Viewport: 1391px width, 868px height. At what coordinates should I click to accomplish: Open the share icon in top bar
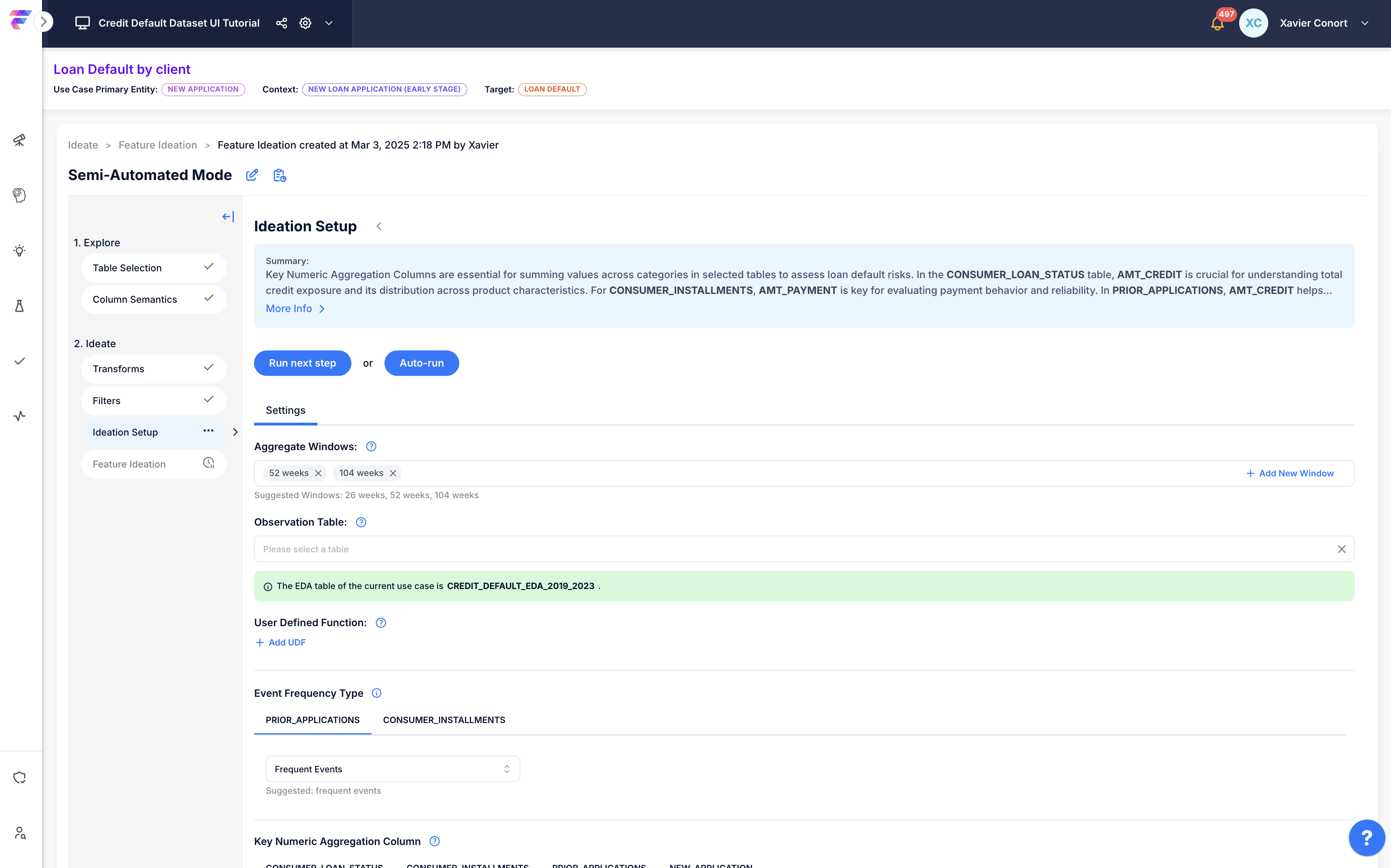282,23
